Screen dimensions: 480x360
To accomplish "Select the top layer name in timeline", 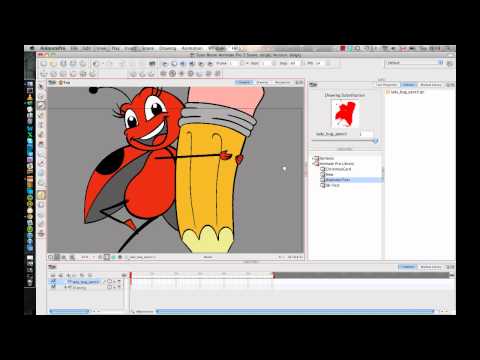I will click(85, 282).
